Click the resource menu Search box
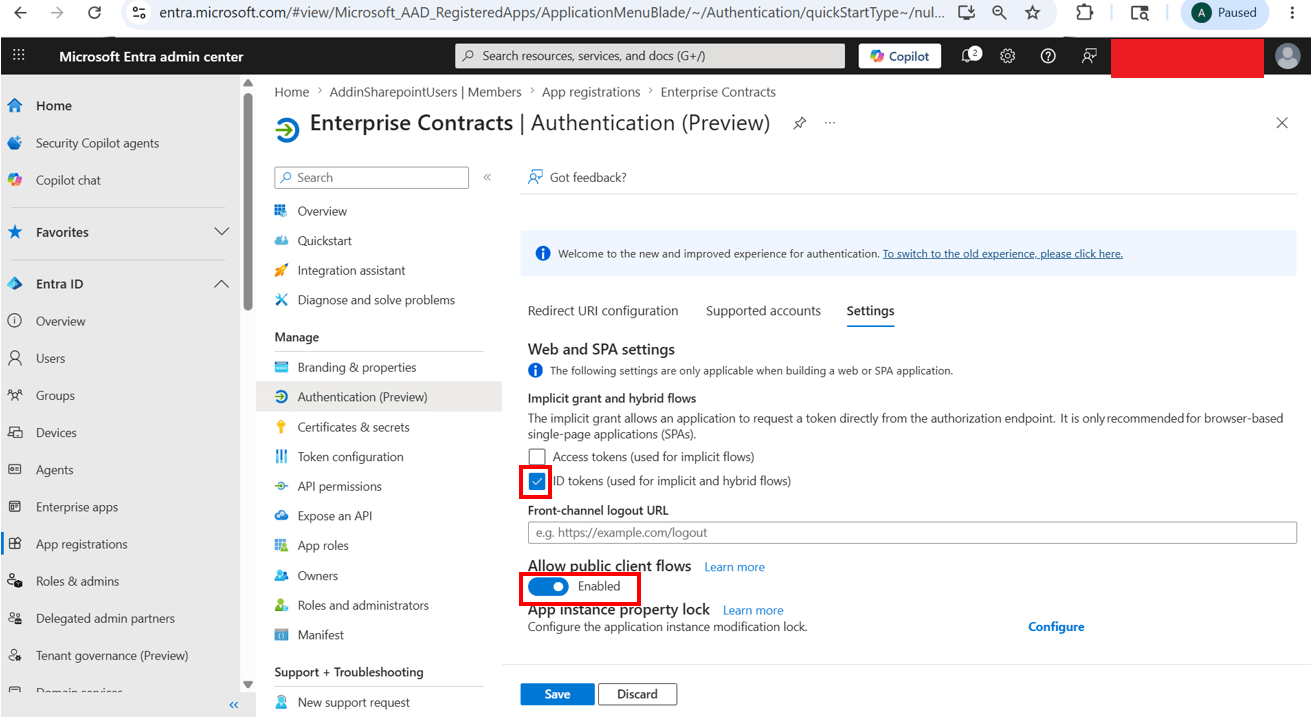This screenshot has height=721, width=1311. click(x=371, y=177)
